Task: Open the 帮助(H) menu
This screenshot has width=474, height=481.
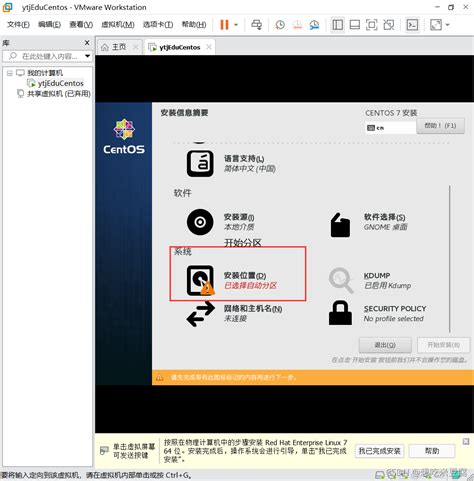Action: pos(194,25)
